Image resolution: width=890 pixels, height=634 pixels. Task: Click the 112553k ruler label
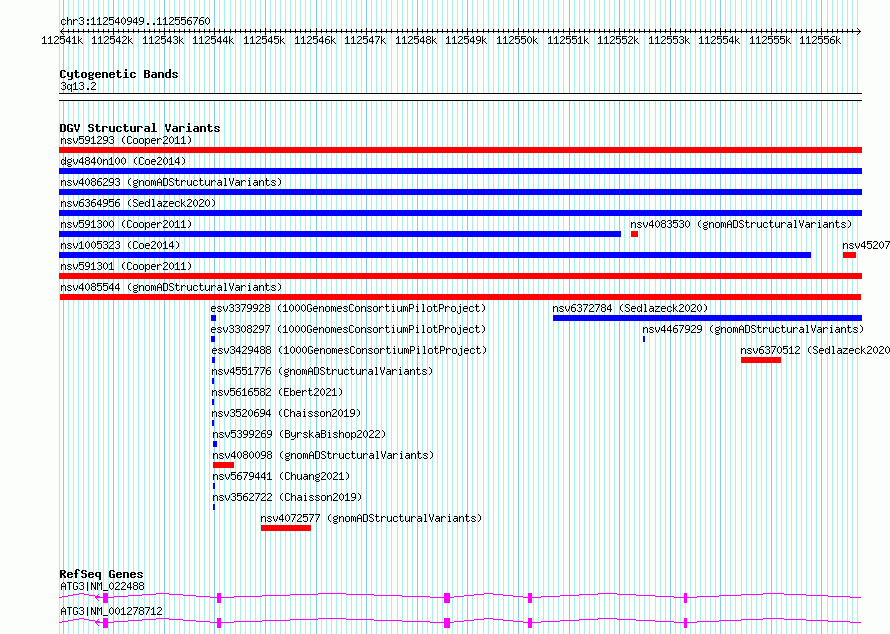pyautogui.click(x=669, y=41)
